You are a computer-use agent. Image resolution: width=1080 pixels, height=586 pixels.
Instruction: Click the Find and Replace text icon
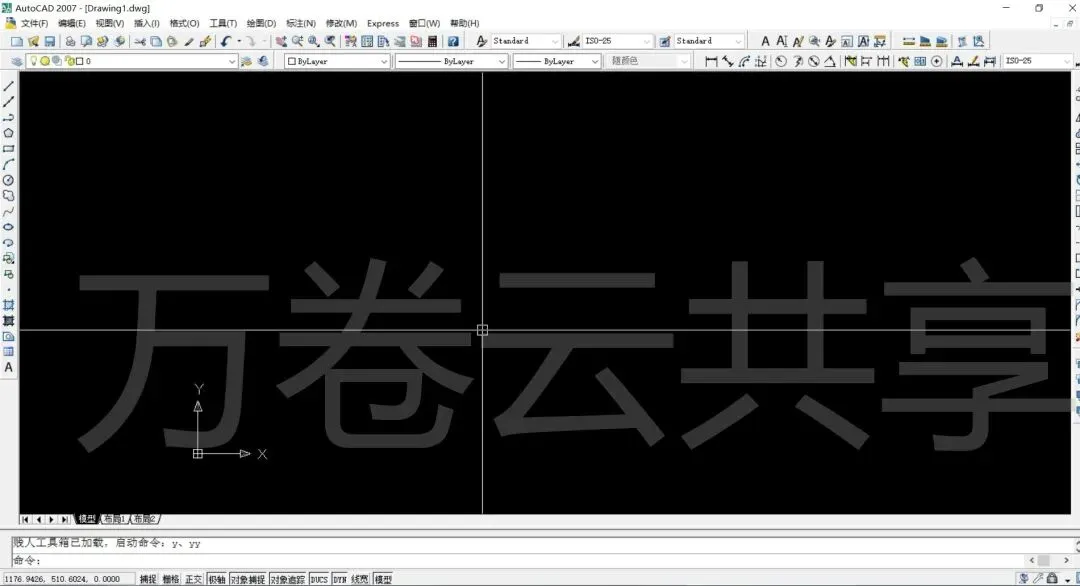pyautogui.click(x=814, y=41)
